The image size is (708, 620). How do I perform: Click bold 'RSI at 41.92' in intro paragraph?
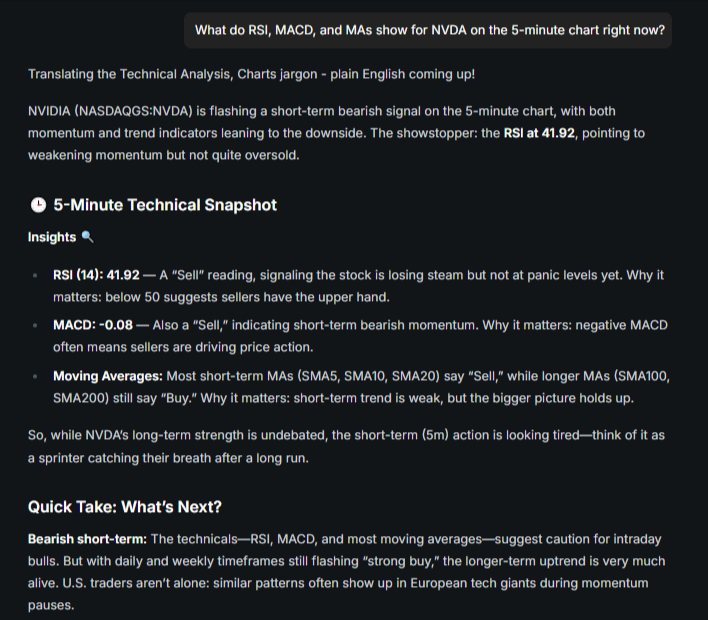(539, 133)
